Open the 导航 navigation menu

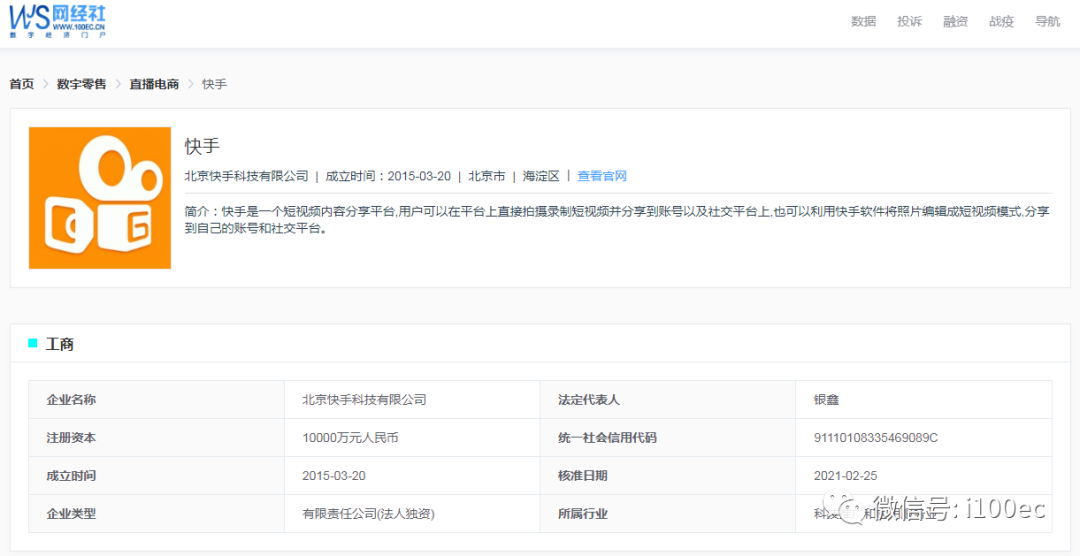pyautogui.click(x=1047, y=22)
